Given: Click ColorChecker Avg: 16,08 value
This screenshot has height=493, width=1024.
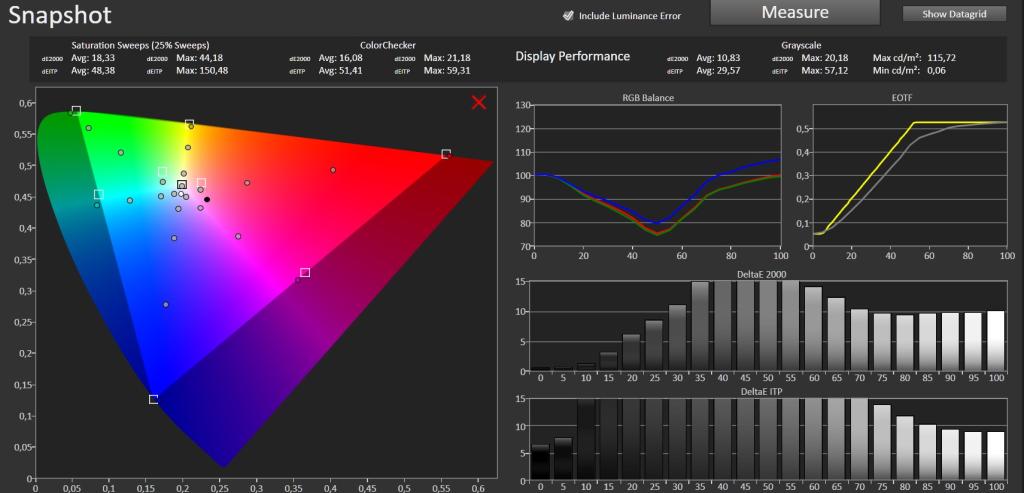Looking at the screenshot, I should (341, 57).
